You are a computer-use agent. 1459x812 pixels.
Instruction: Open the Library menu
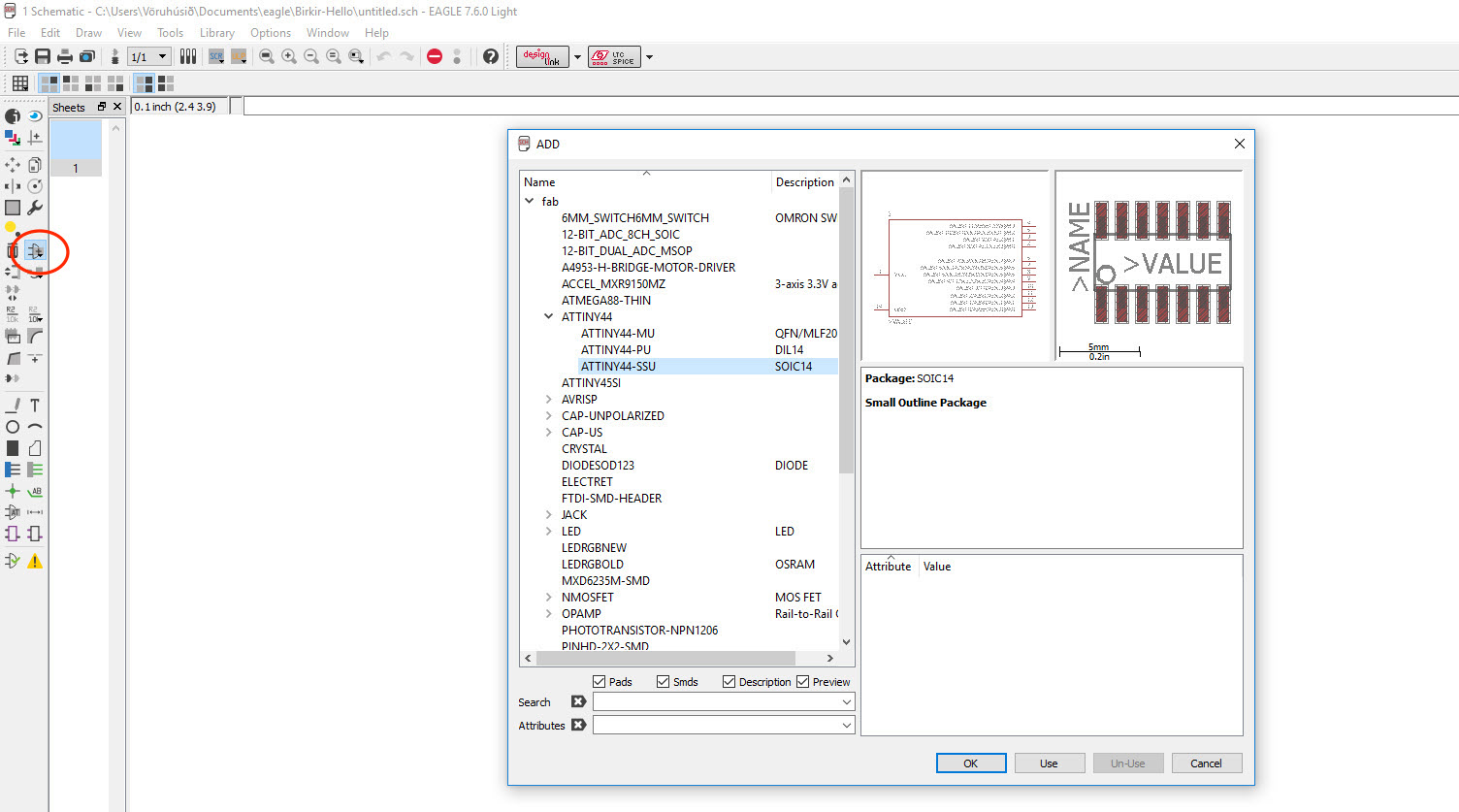pos(217,33)
